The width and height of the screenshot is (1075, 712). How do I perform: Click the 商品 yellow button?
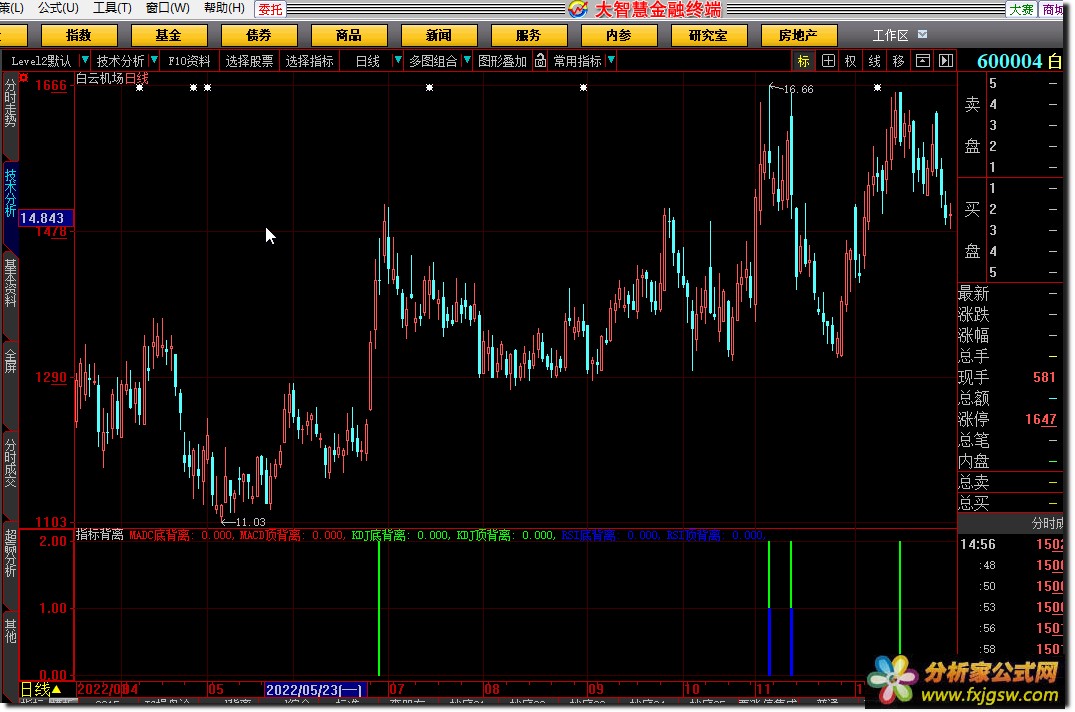348,35
